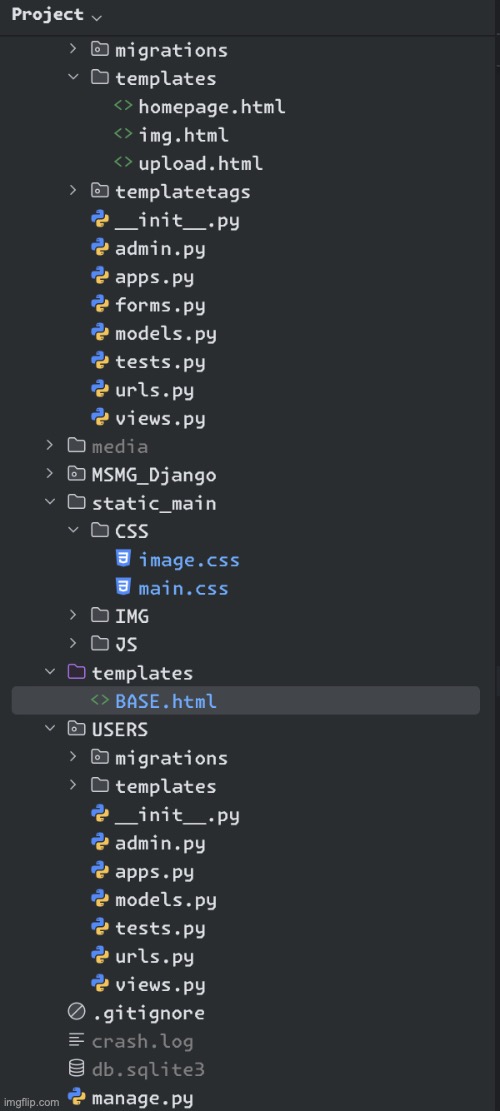Click the CSS icon next to image.css
Screen dimensions: 500x1111
tap(123, 560)
